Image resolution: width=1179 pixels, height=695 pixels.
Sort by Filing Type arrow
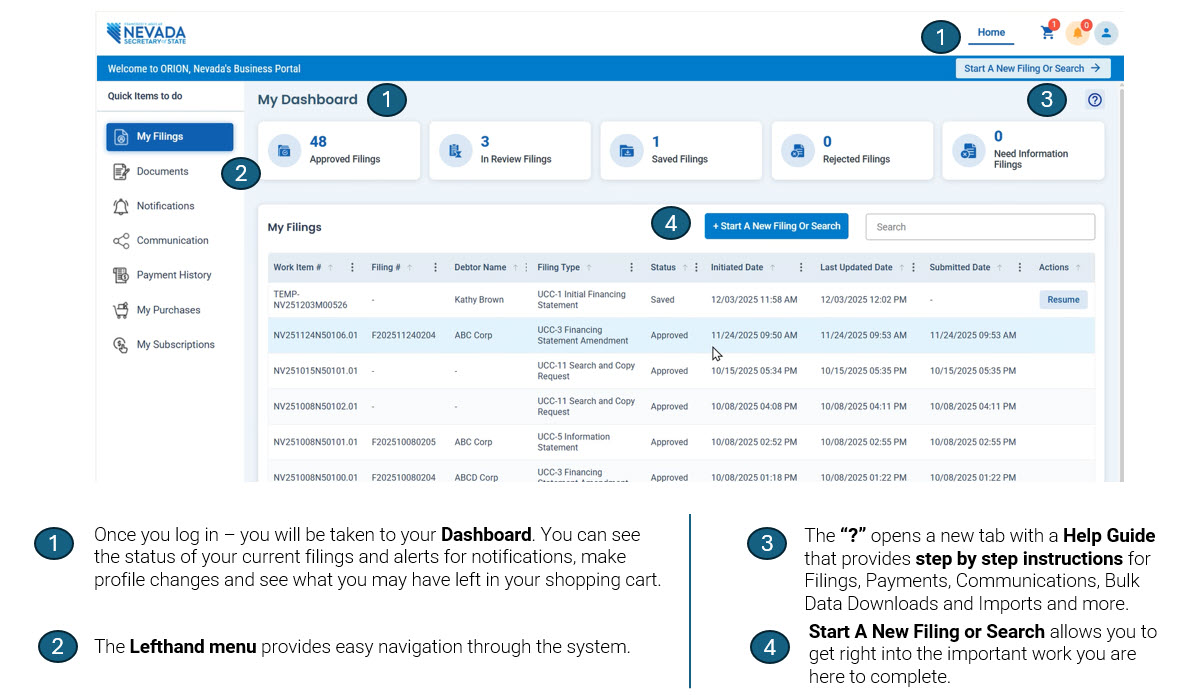pyautogui.click(x=589, y=268)
